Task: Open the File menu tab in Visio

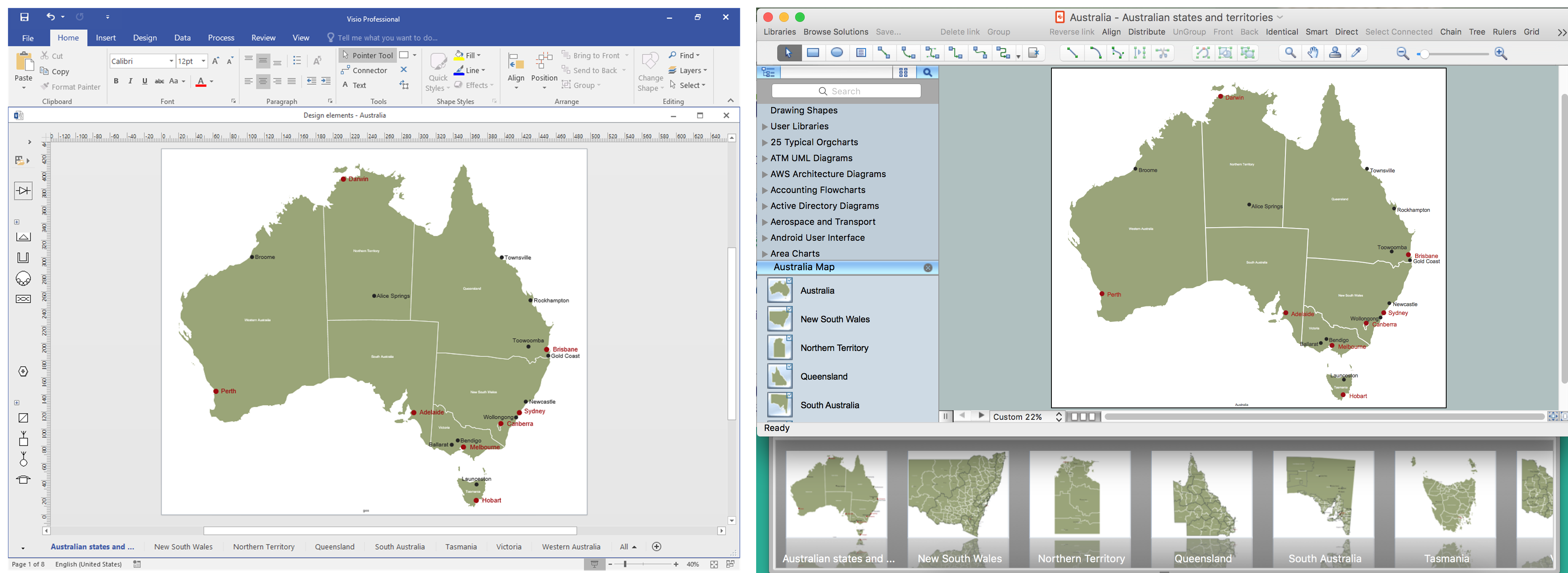Action: (28, 38)
